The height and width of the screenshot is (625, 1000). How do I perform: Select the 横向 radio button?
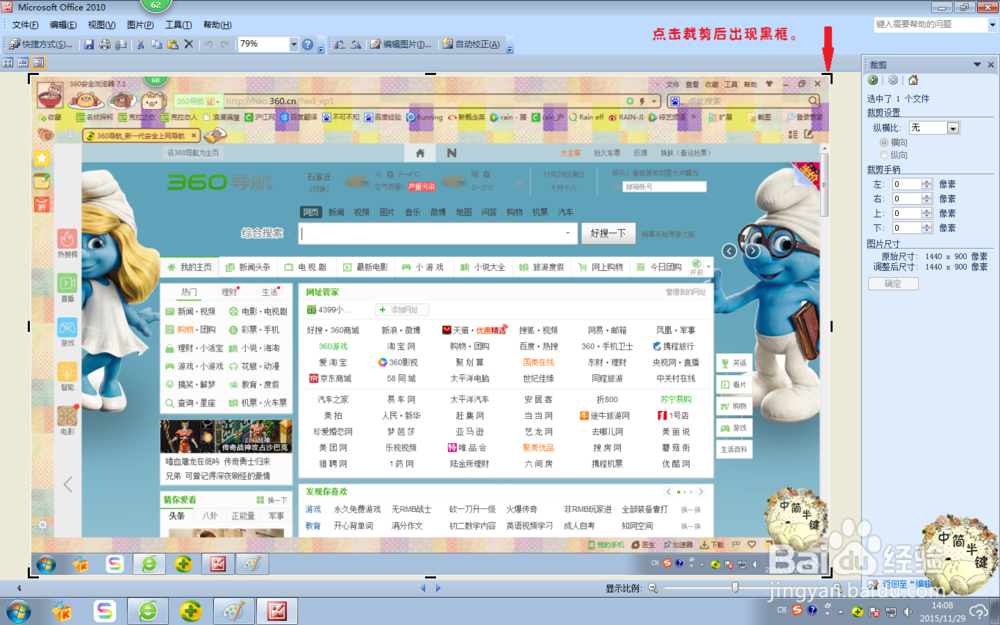[884, 142]
